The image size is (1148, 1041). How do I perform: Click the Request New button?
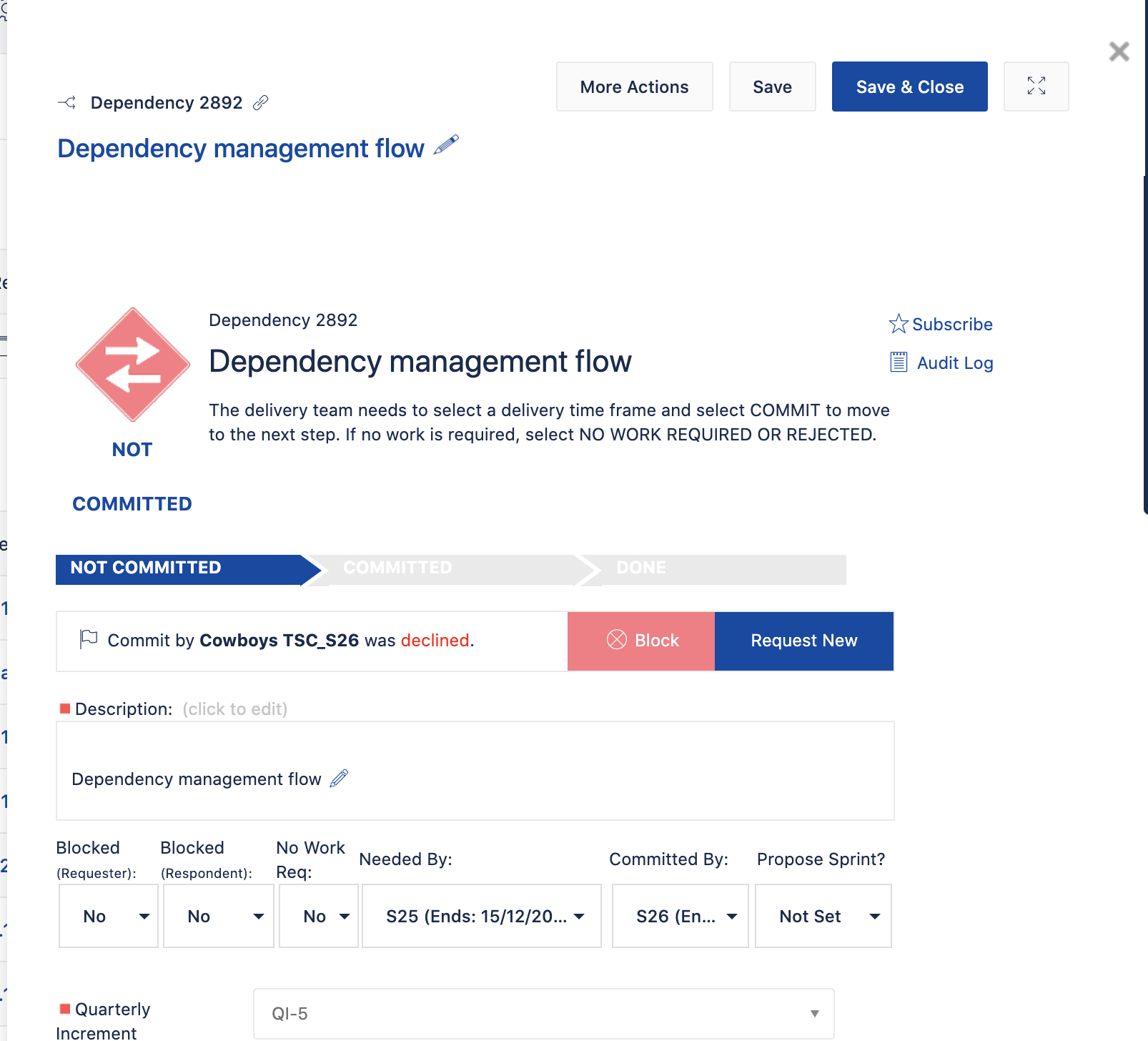pos(803,641)
